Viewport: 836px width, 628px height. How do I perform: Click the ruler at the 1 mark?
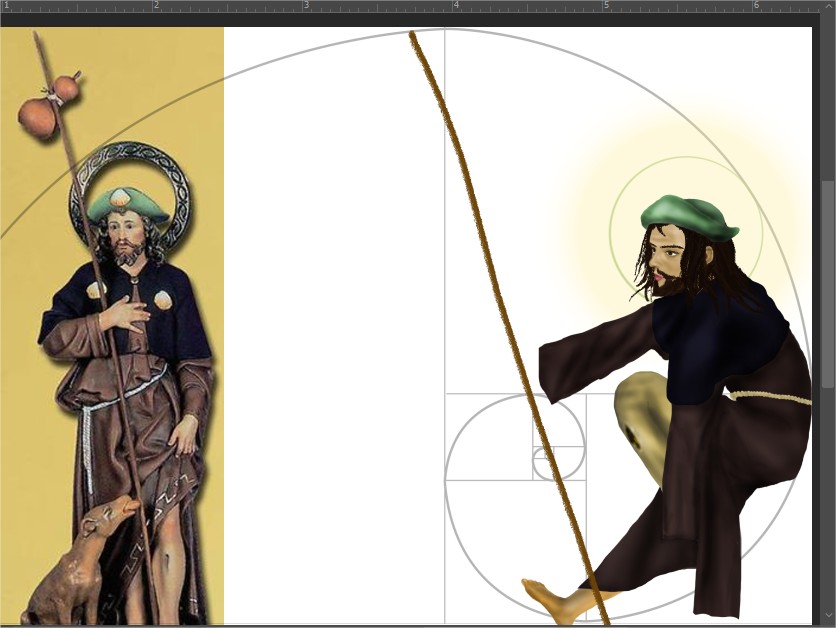coord(6,6)
